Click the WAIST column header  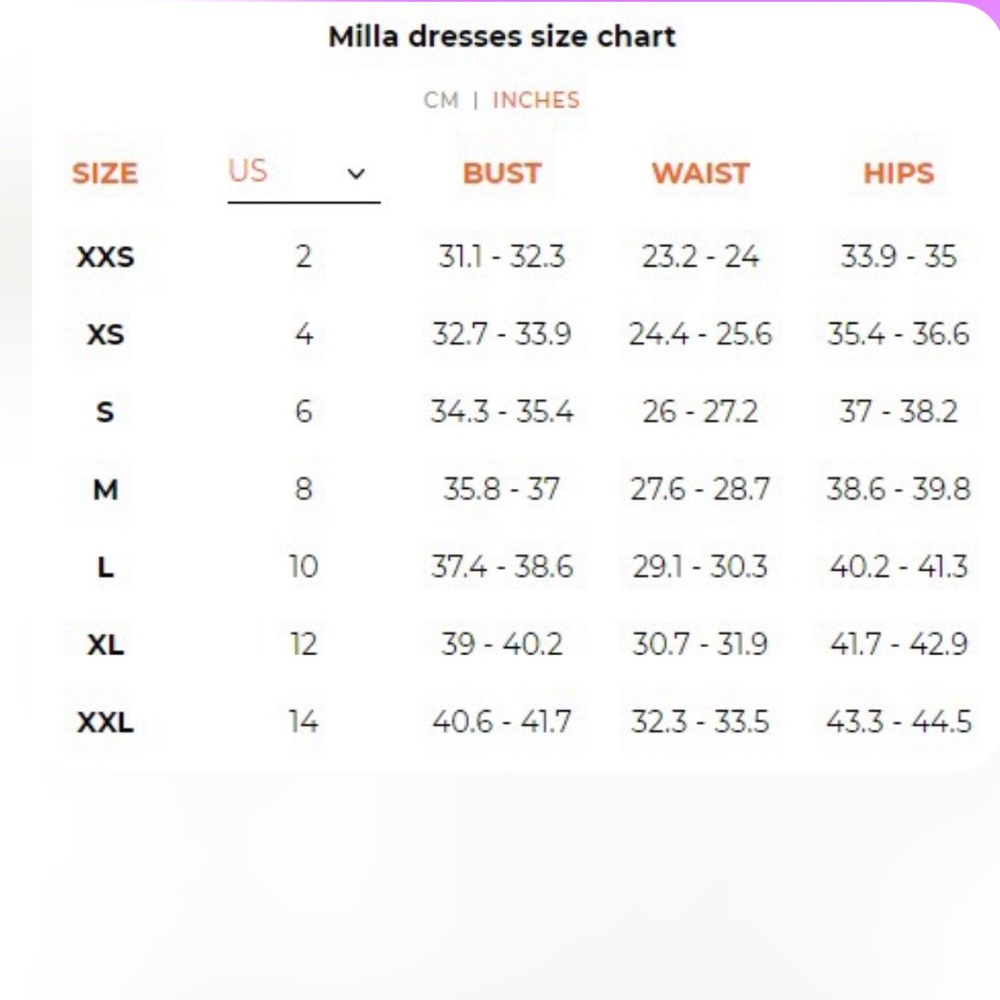[x=700, y=173]
